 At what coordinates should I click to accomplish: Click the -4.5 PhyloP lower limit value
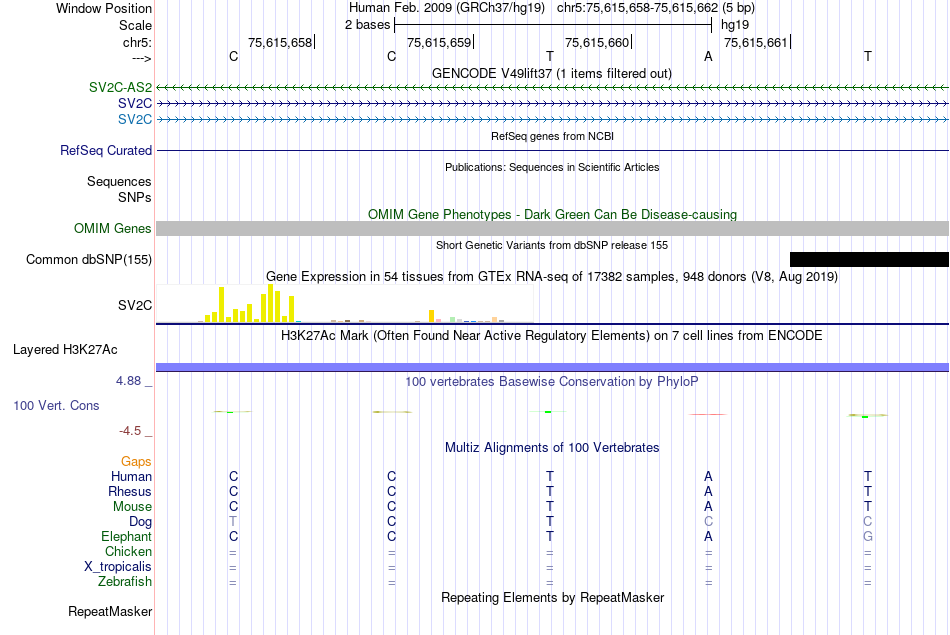tap(130, 431)
